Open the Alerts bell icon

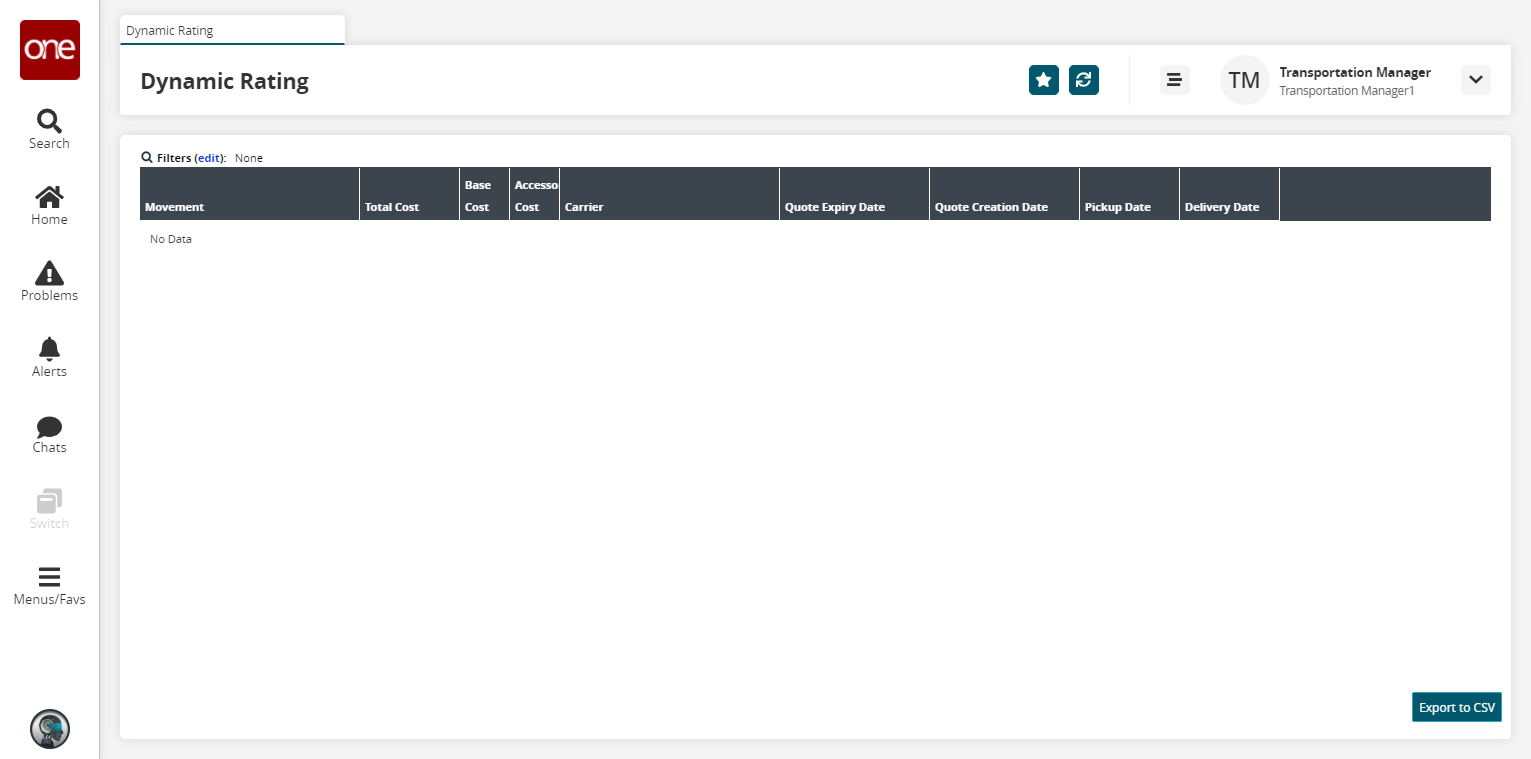coord(49,348)
